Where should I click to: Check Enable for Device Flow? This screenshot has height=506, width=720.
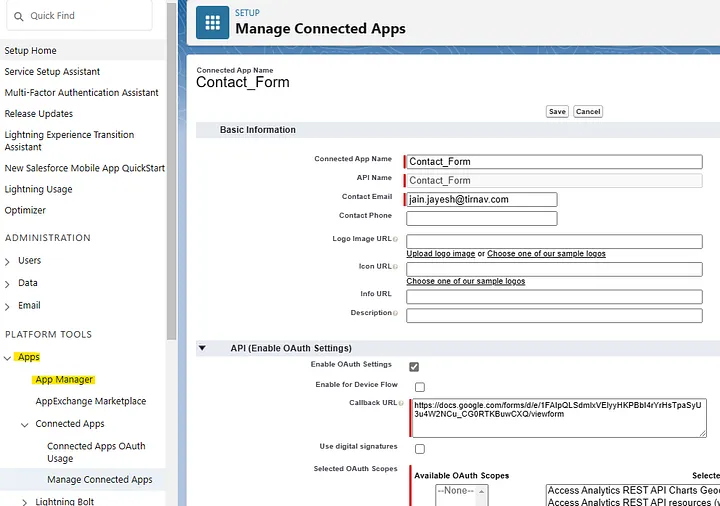coord(420,387)
